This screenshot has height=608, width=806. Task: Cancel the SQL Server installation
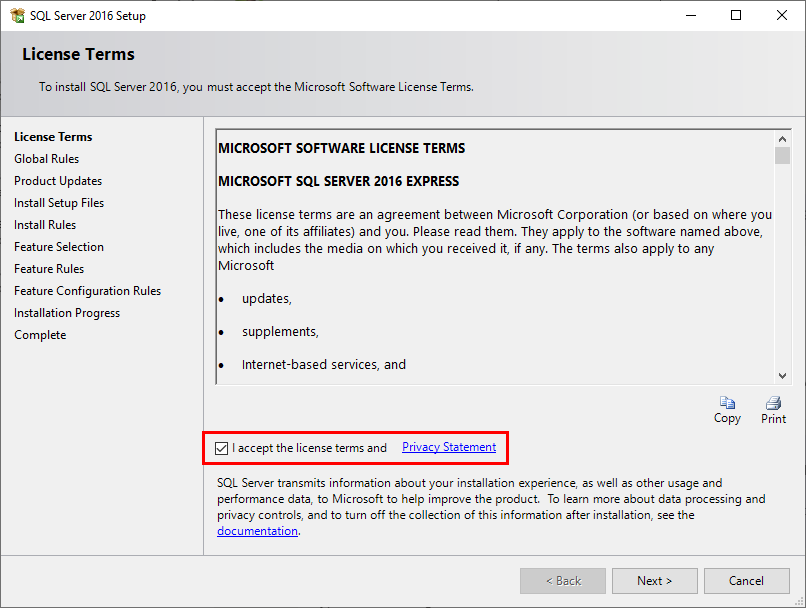click(747, 581)
